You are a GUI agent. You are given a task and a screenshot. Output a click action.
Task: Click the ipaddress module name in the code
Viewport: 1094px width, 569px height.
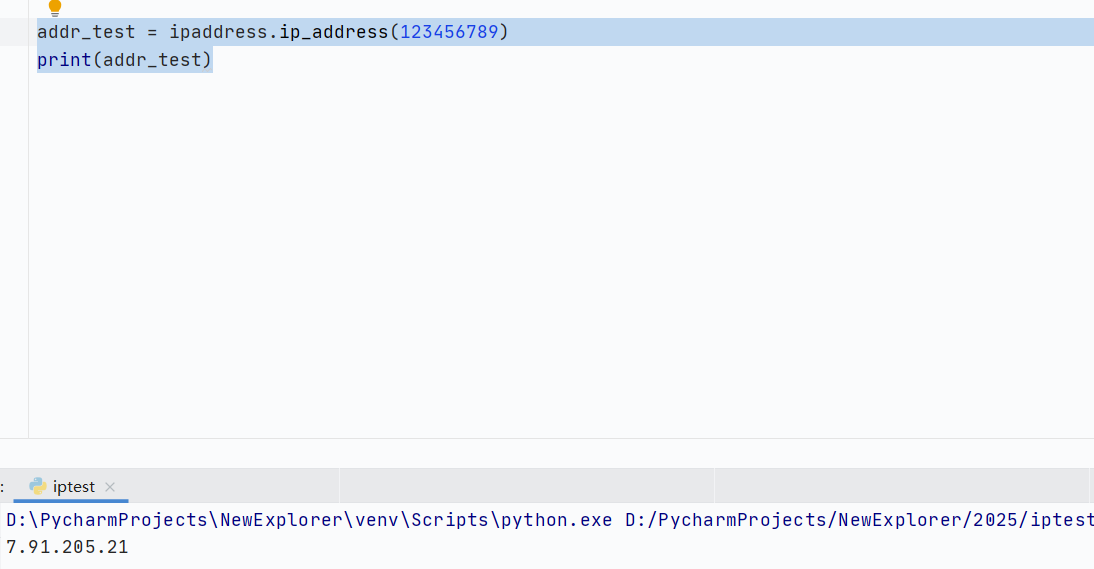point(216,32)
